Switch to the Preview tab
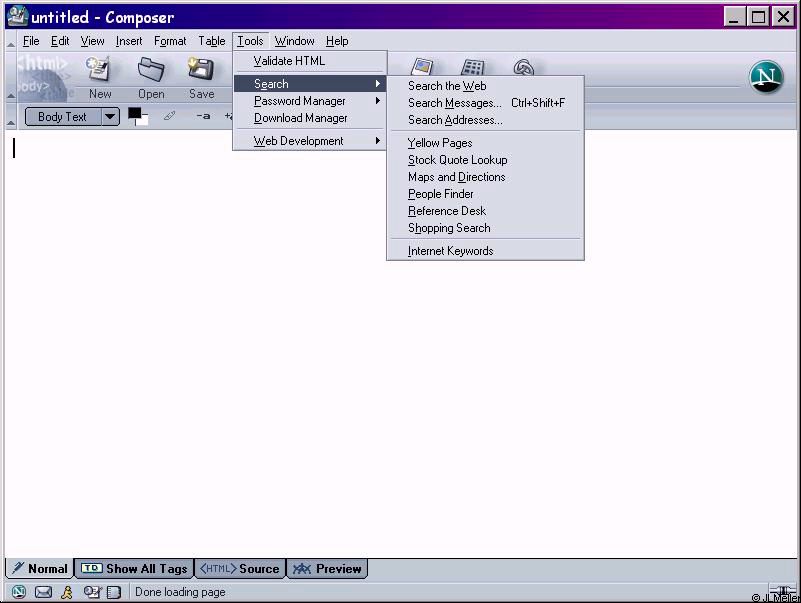This screenshot has height=603, width=801. coord(327,568)
